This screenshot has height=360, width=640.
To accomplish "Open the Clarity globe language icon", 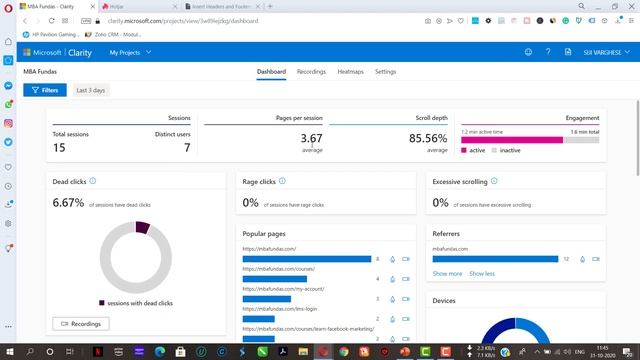I will tap(528, 52).
